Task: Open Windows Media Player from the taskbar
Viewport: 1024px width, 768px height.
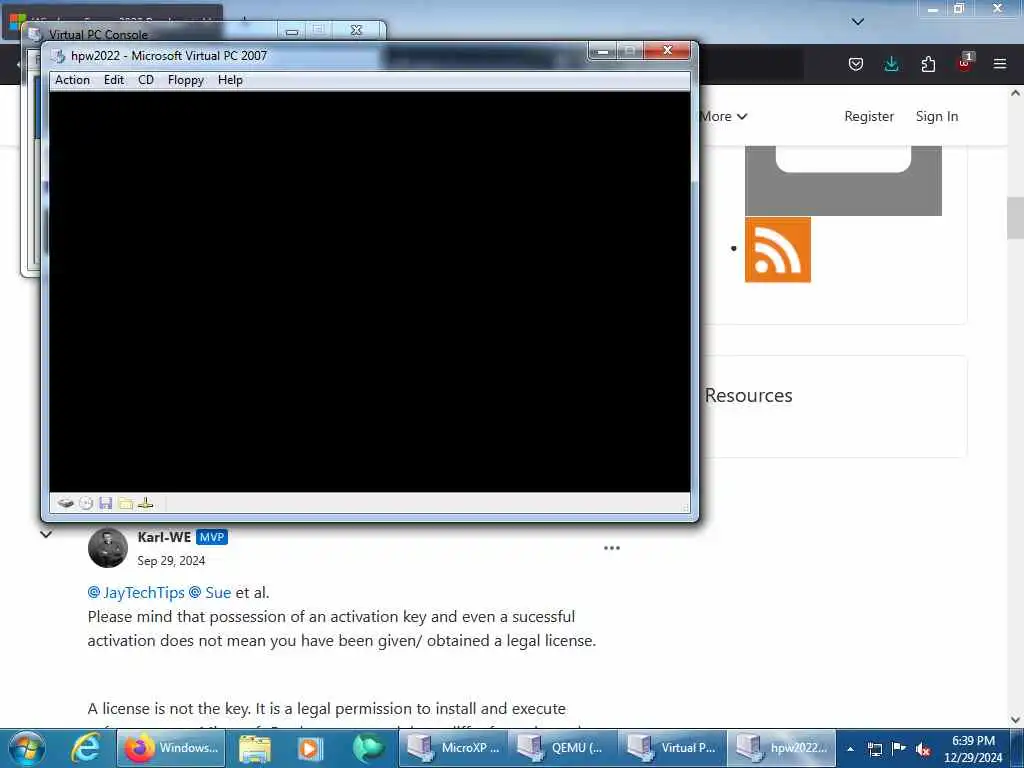Action: 310,748
